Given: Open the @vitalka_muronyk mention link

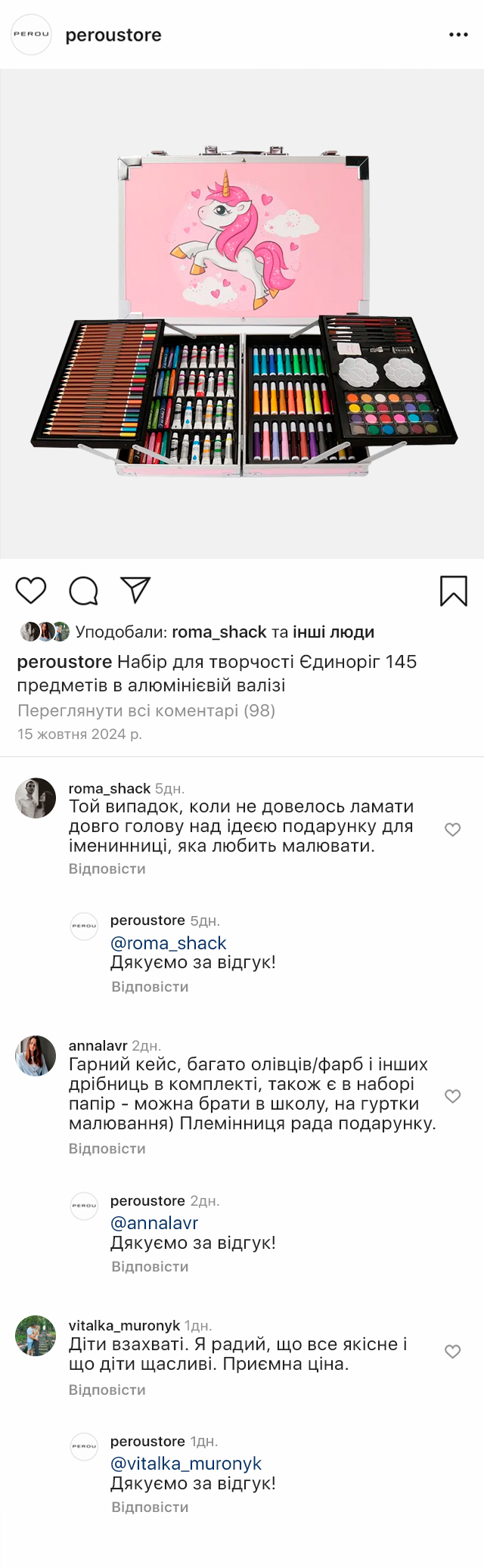Looking at the screenshot, I should [x=186, y=1464].
